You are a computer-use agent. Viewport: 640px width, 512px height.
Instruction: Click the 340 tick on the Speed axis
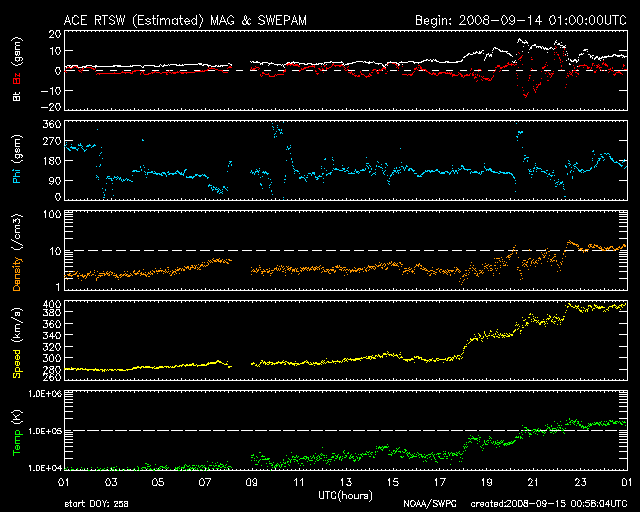51,335
